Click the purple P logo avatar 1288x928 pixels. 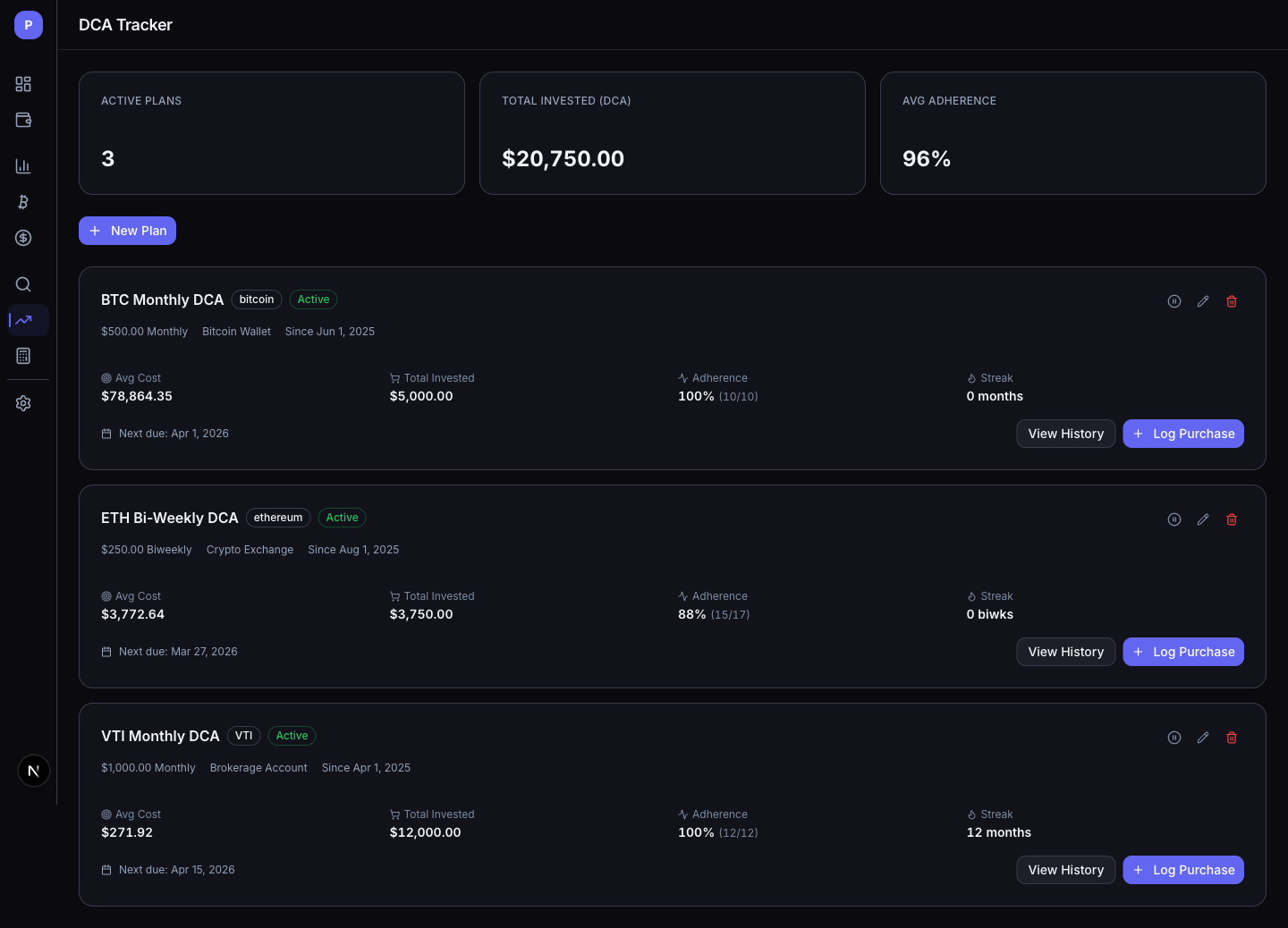(x=29, y=25)
